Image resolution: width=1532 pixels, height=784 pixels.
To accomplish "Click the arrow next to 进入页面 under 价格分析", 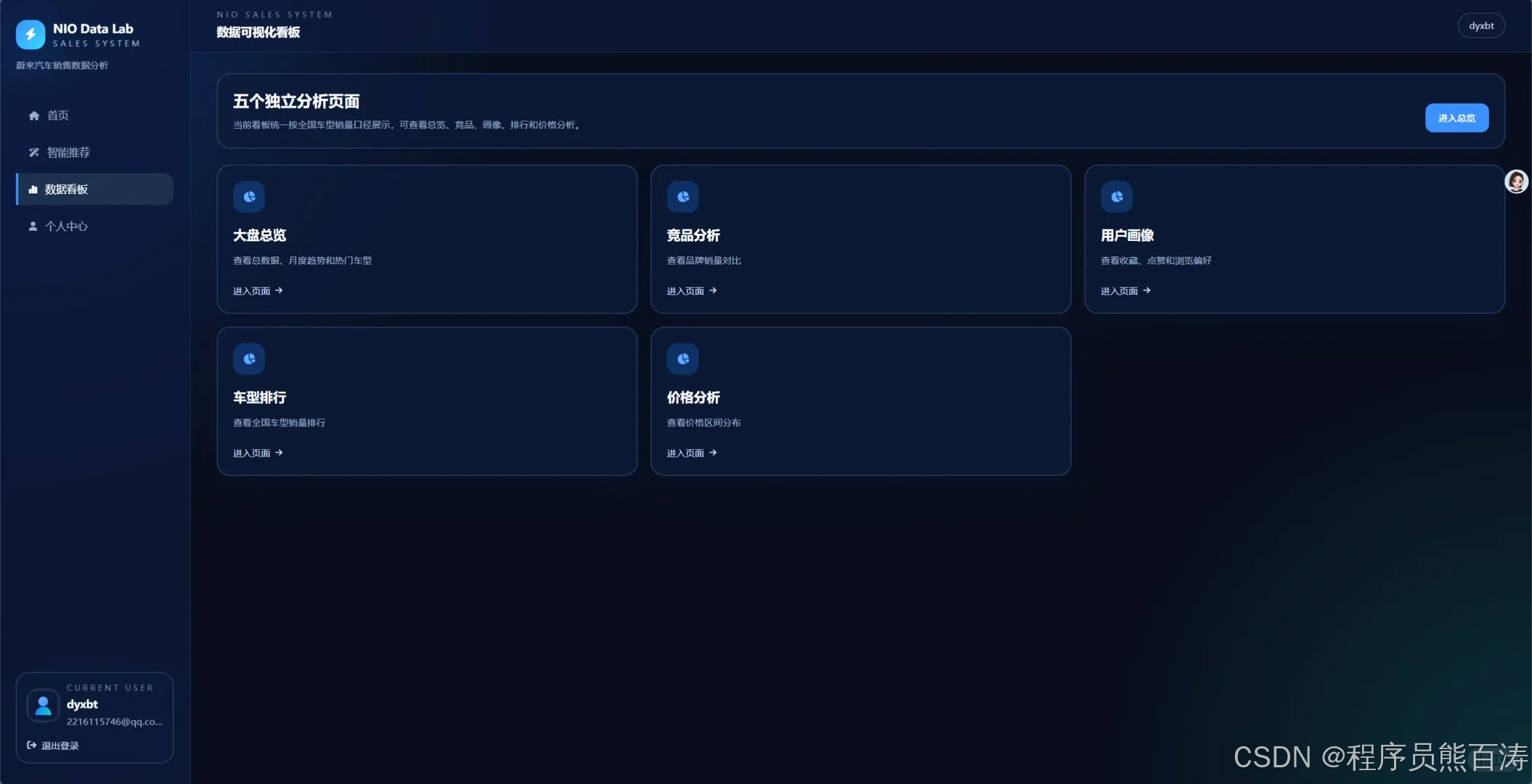I will pyautogui.click(x=713, y=453).
